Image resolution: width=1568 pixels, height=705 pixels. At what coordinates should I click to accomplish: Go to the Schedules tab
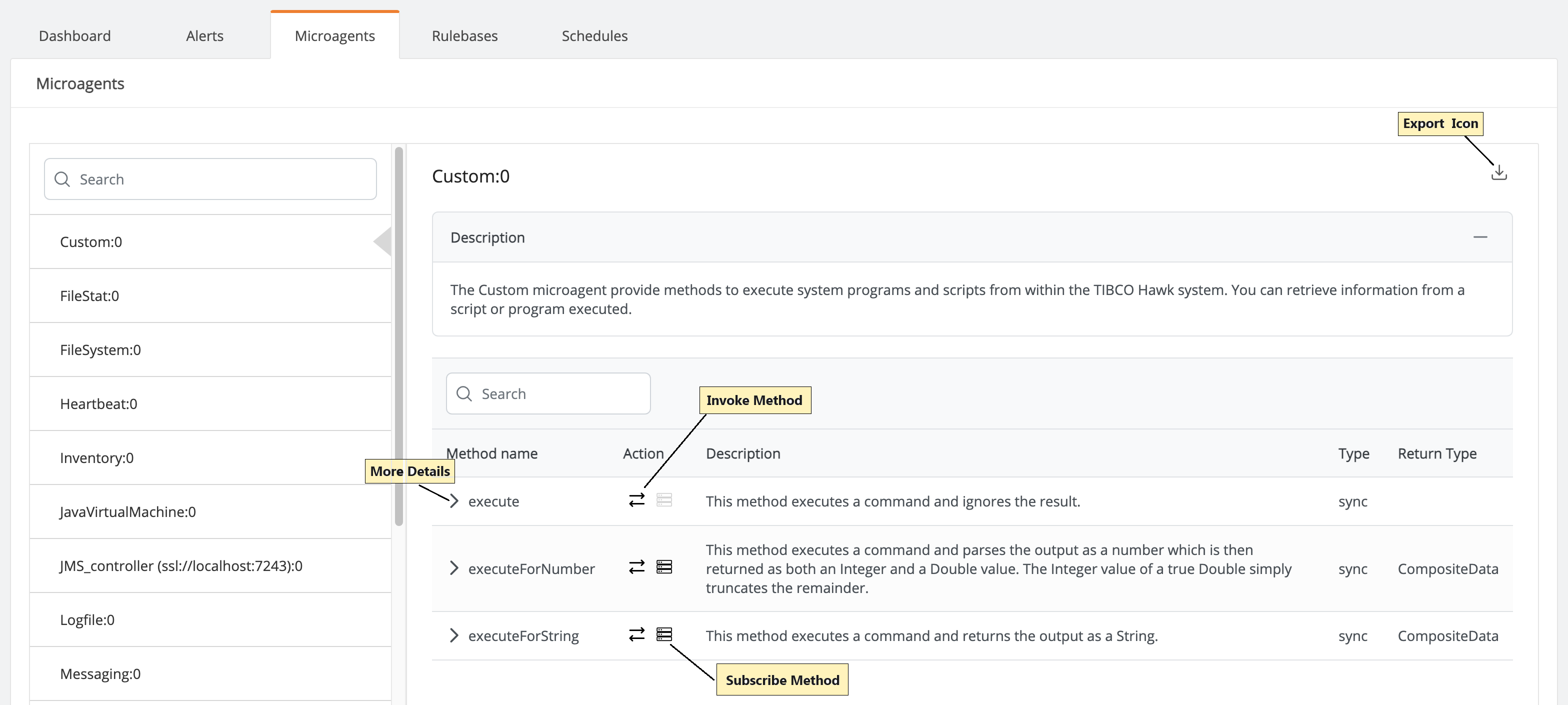click(594, 36)
